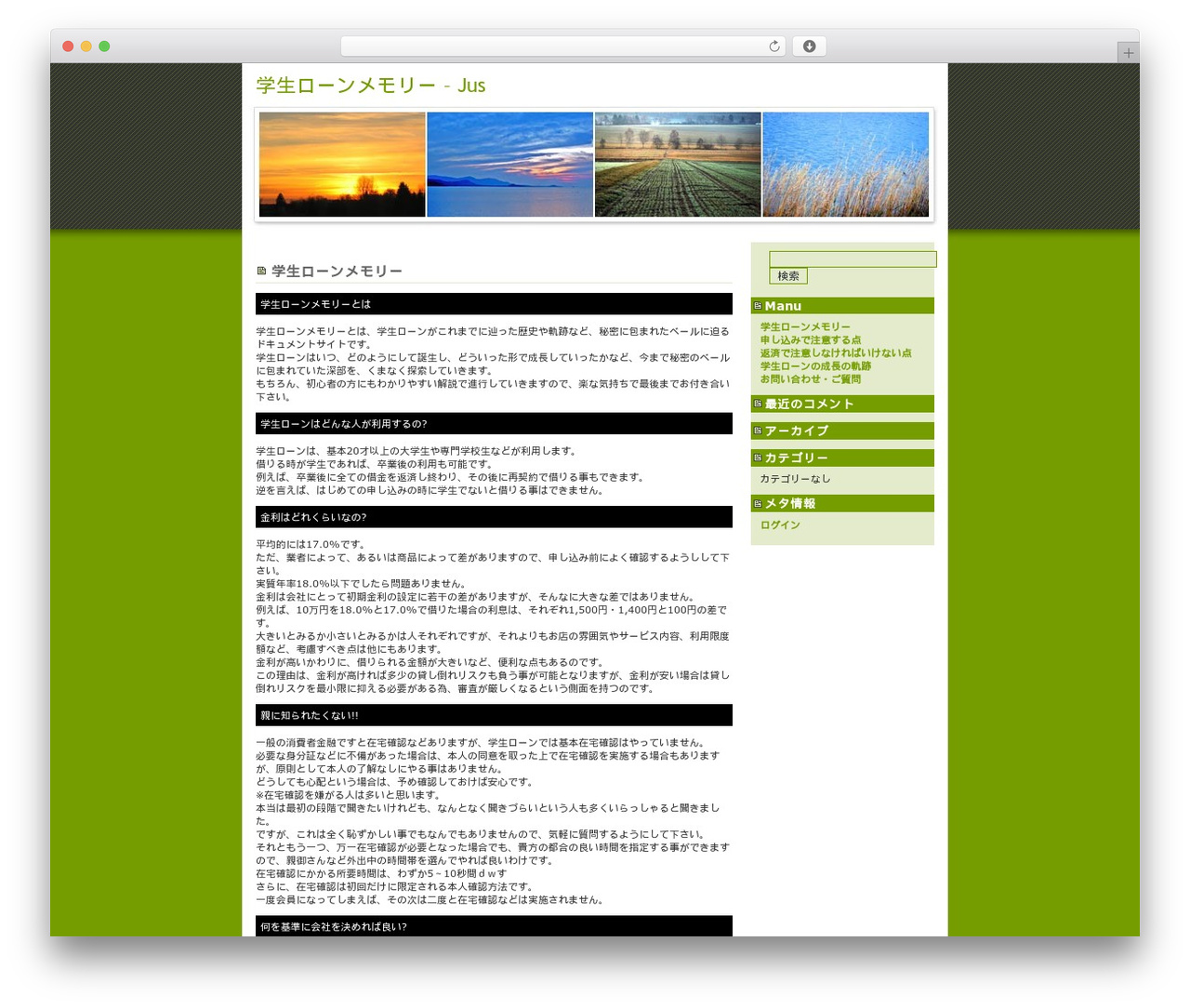Viewport: 1190px width, 1008px height.
Task: Click the 最近のコメント sidebar heading text
Action: (809, 404)
